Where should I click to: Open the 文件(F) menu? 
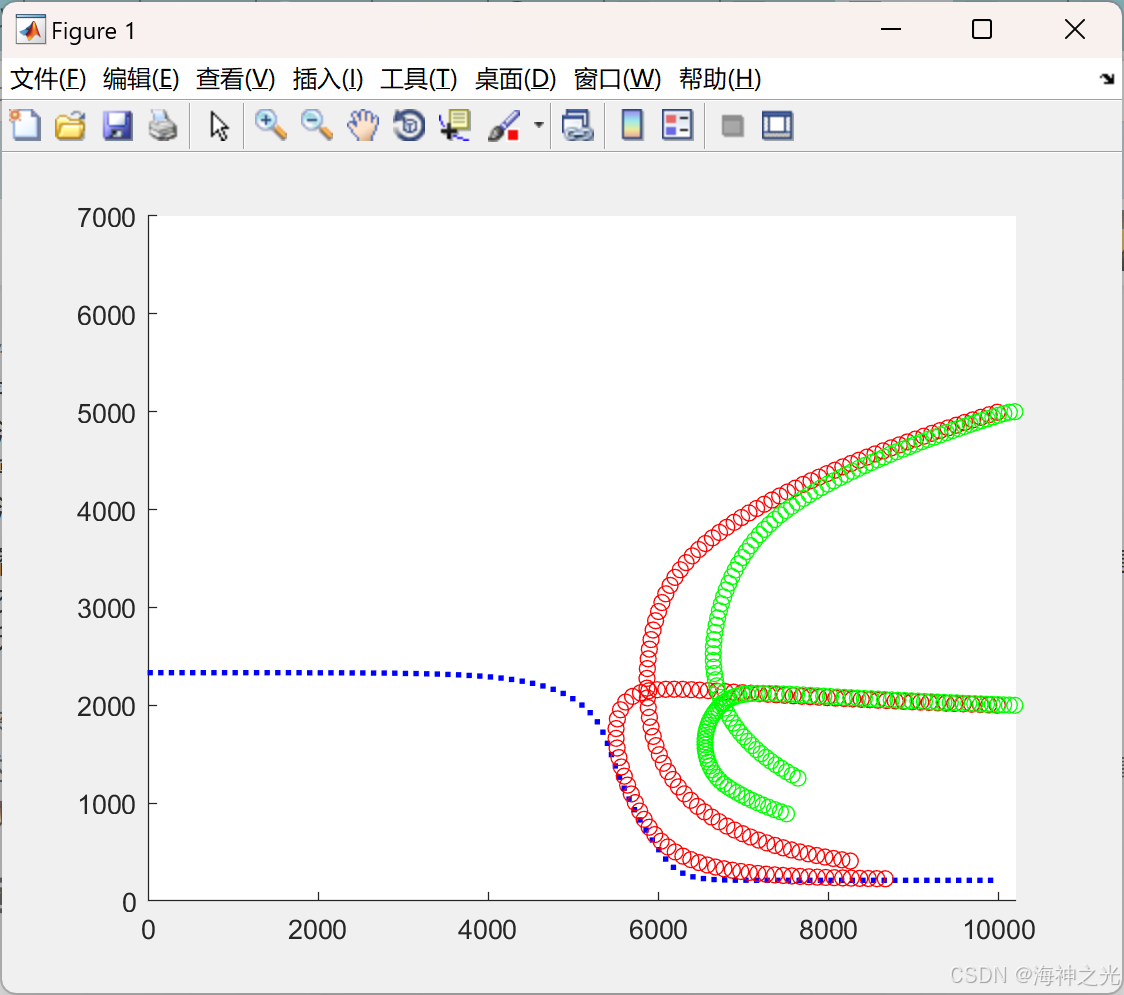click(48, 79)
